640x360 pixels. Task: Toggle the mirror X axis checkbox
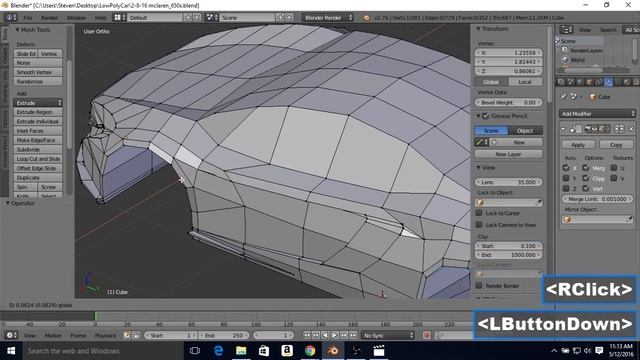tap(566, 168)
